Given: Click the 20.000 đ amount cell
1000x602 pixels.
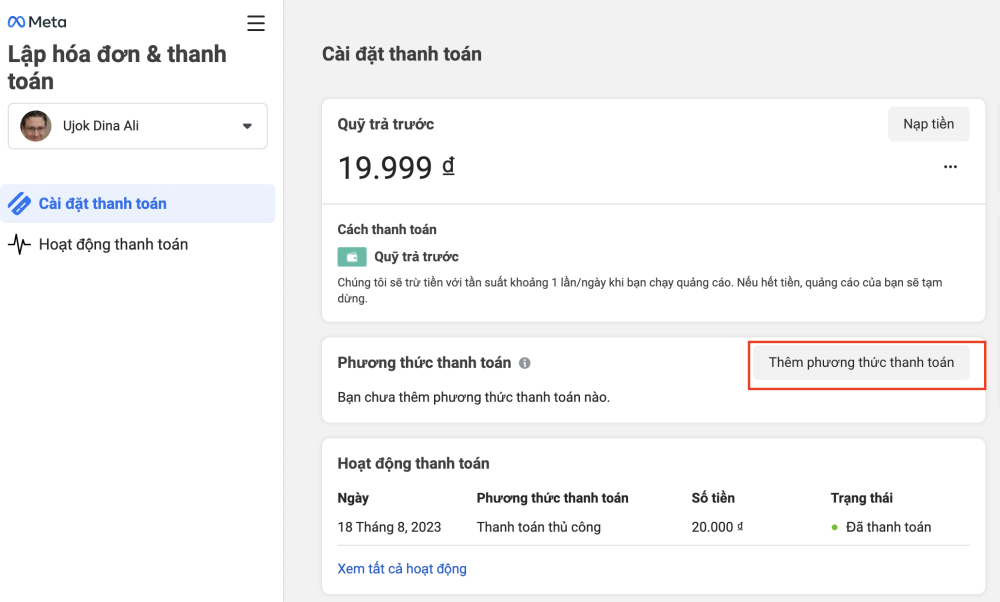Looking at the screenshot, I should point(717,527).
